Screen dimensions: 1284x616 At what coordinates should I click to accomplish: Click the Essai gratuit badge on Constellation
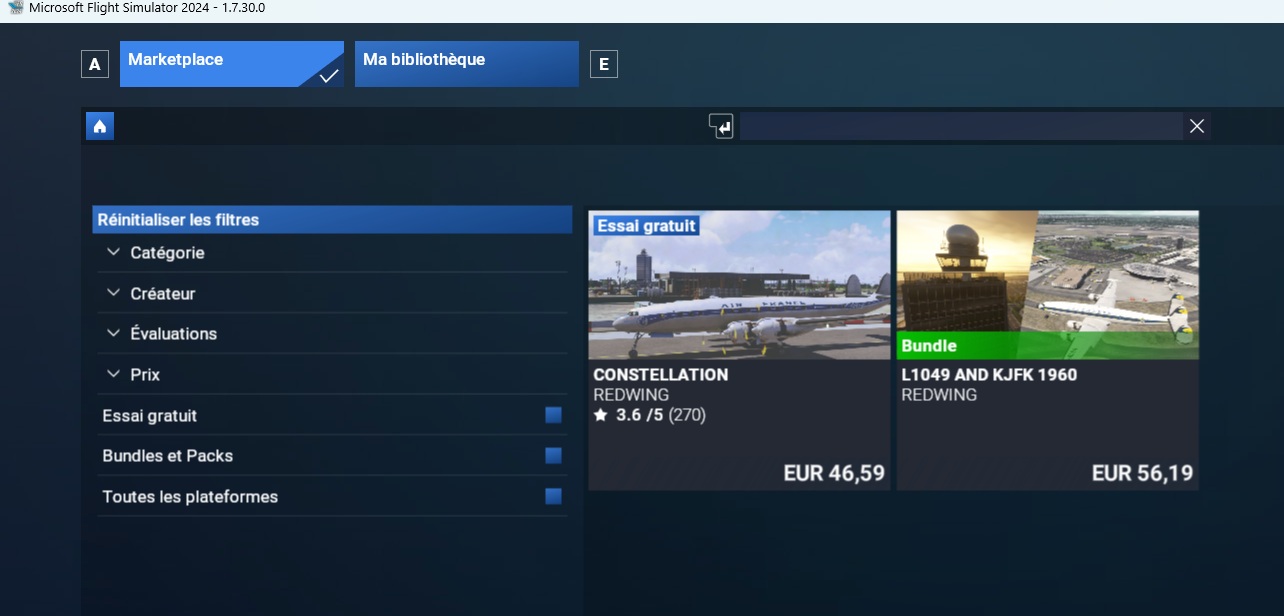(646, 226)
